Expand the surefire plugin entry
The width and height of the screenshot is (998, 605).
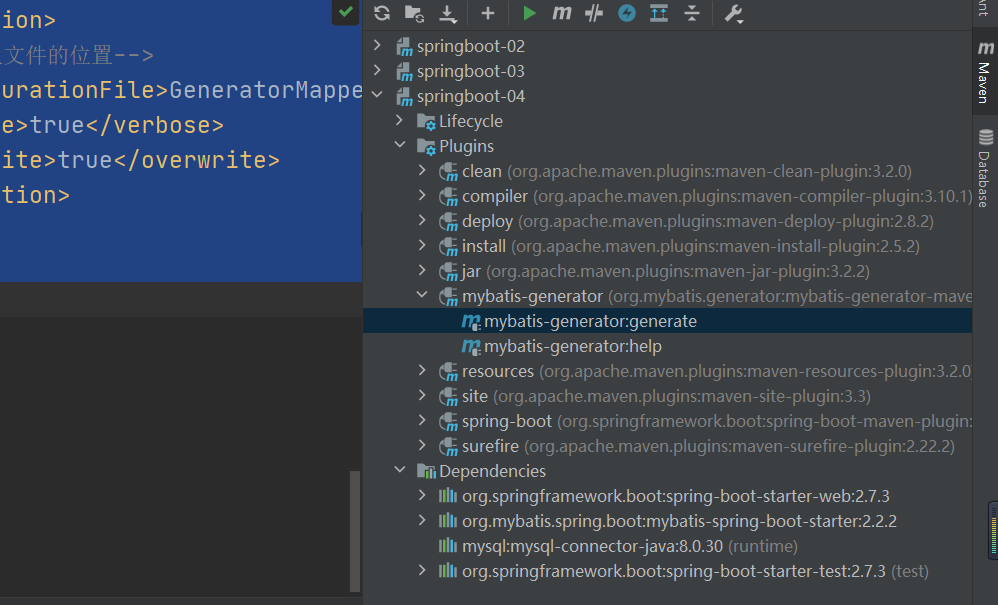pyautogui.click(x=422, y=445)
